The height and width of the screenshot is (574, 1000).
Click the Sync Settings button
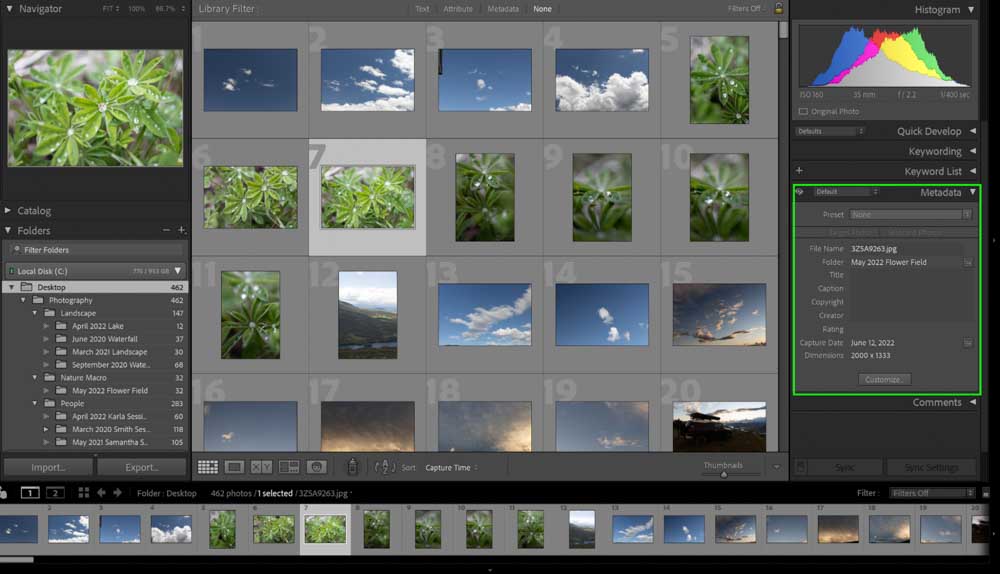pos(931,467)
